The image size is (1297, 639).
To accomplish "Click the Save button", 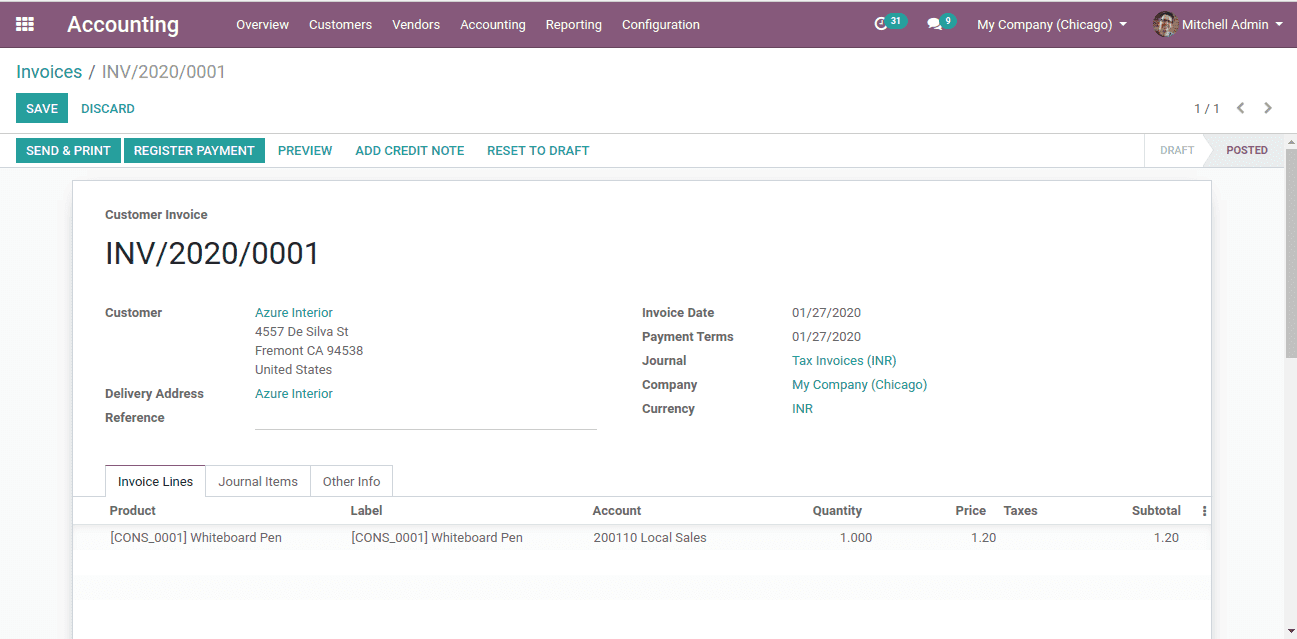I will (x=42, y=108).
